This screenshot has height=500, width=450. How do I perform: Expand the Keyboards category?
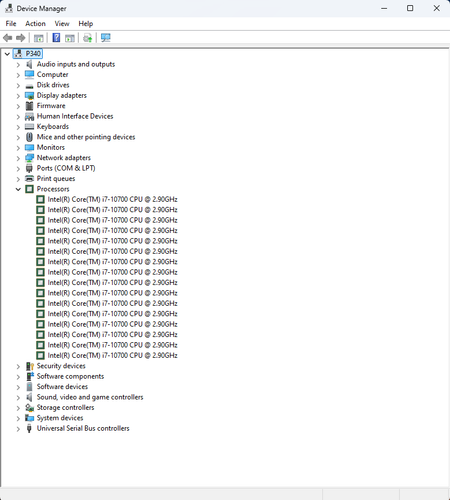pos(18,127)
